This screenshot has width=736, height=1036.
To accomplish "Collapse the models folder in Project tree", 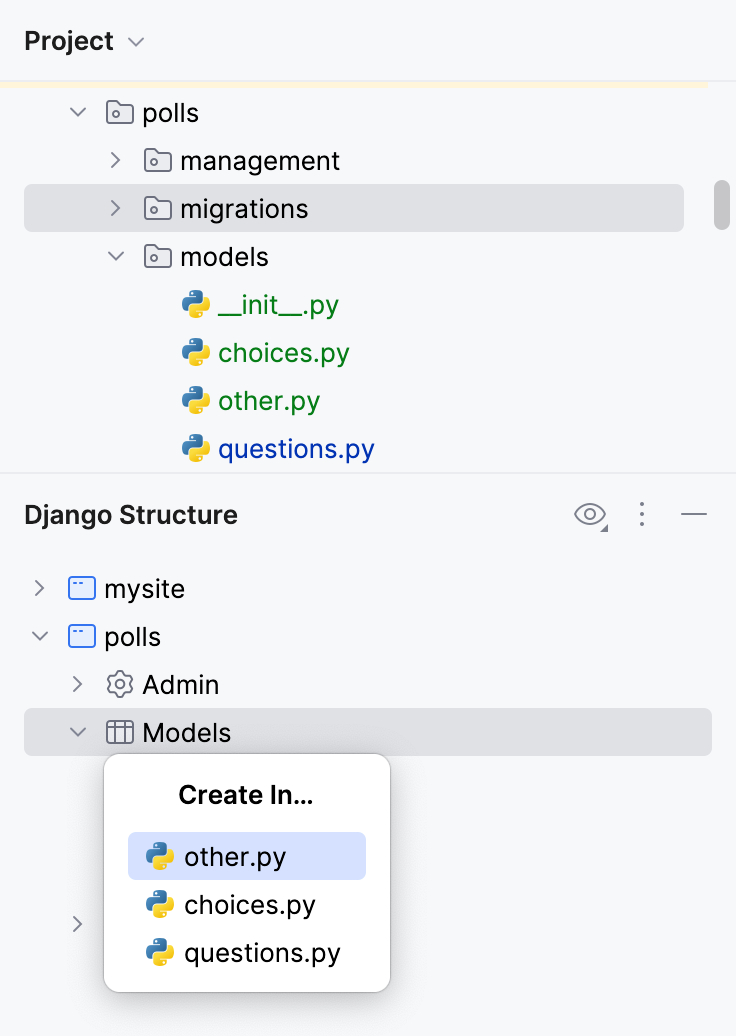I will 116,256.
